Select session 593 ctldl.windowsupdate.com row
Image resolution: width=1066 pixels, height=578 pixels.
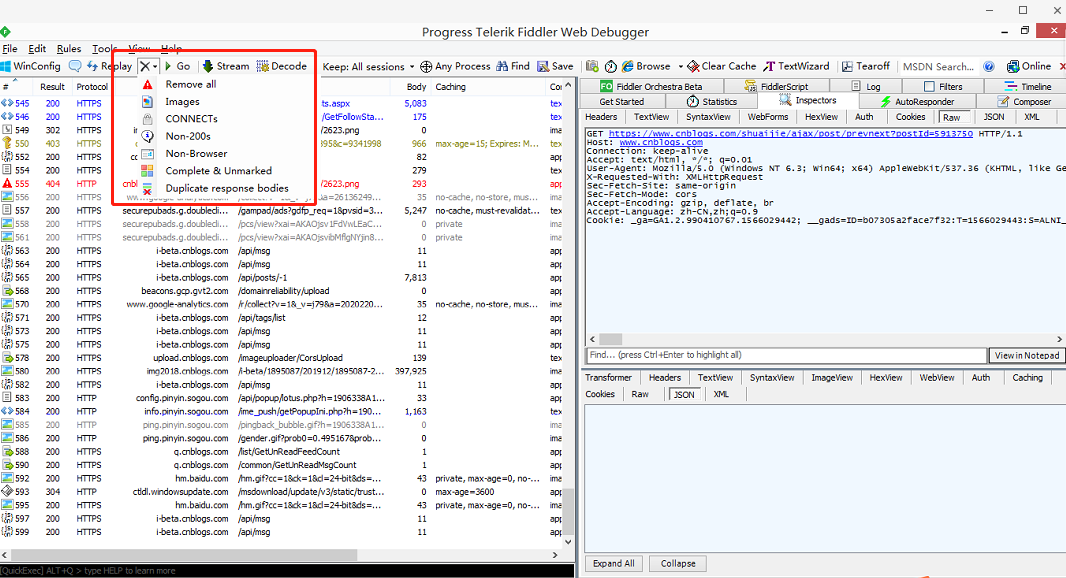[x=281, y=492]
